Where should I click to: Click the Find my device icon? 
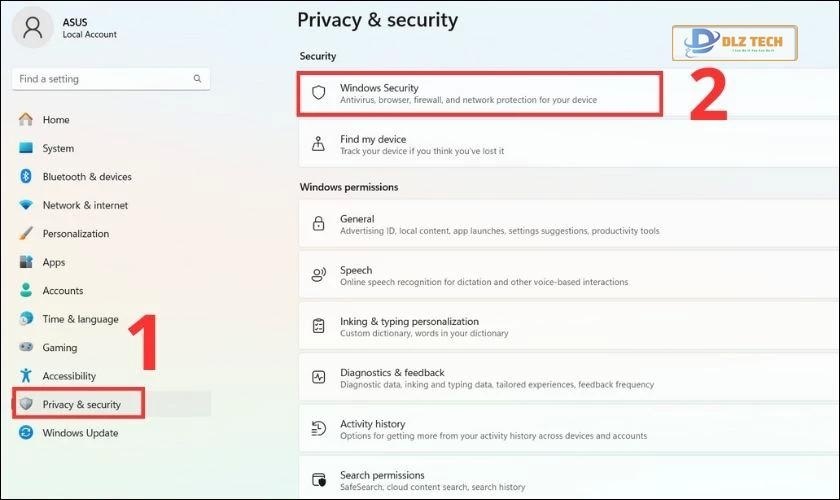319,144
